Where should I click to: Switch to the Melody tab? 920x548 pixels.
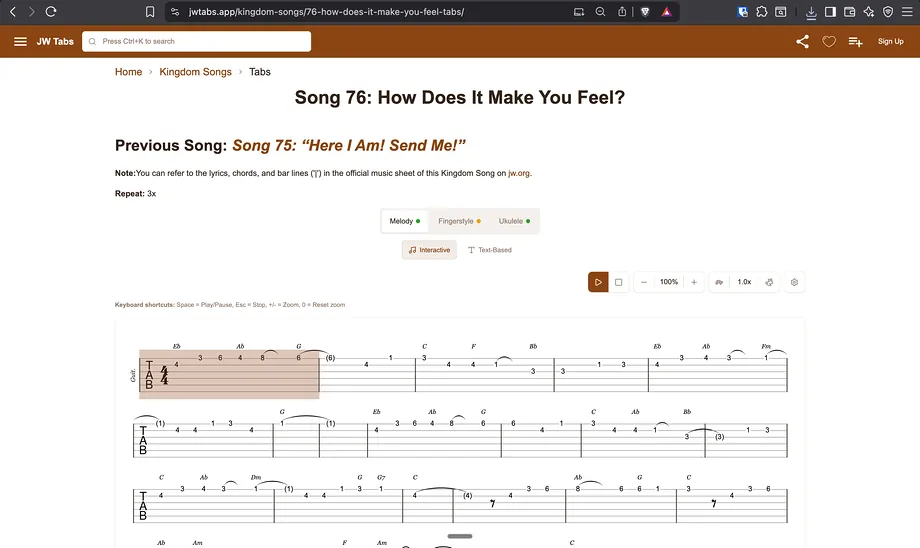click(x=405, y=221)
